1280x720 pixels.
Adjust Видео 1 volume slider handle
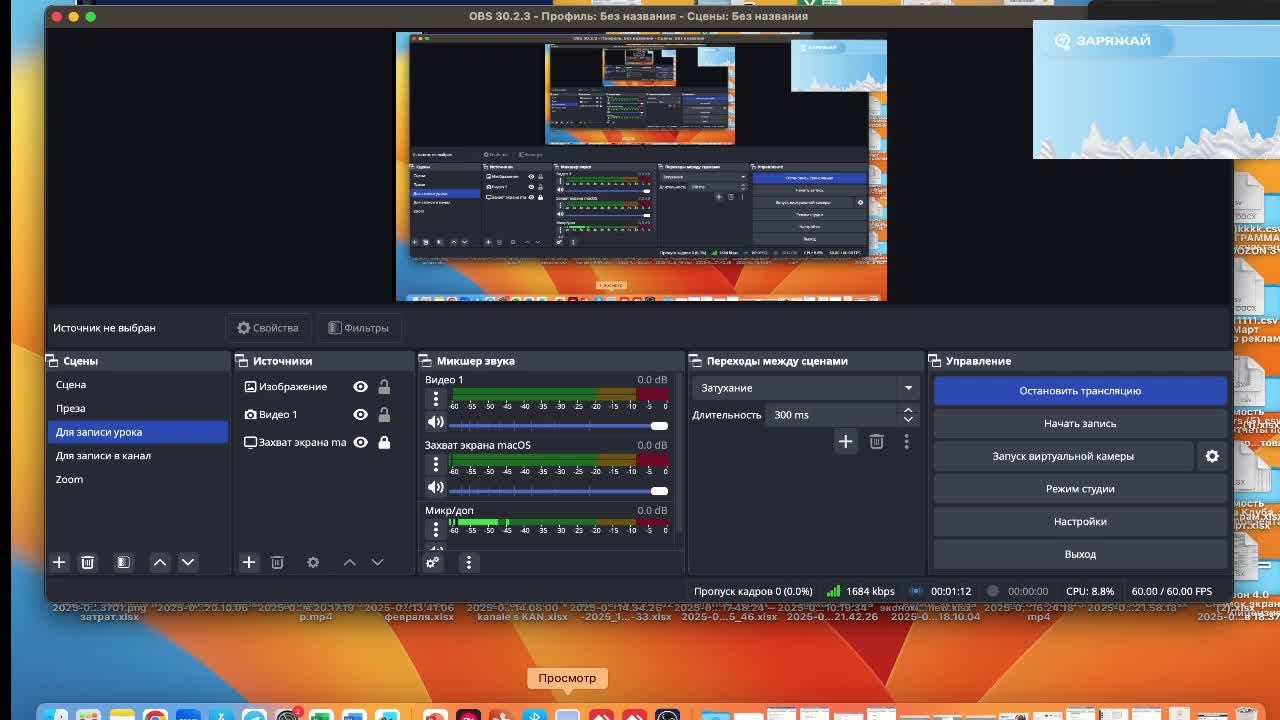click(659, 426)
